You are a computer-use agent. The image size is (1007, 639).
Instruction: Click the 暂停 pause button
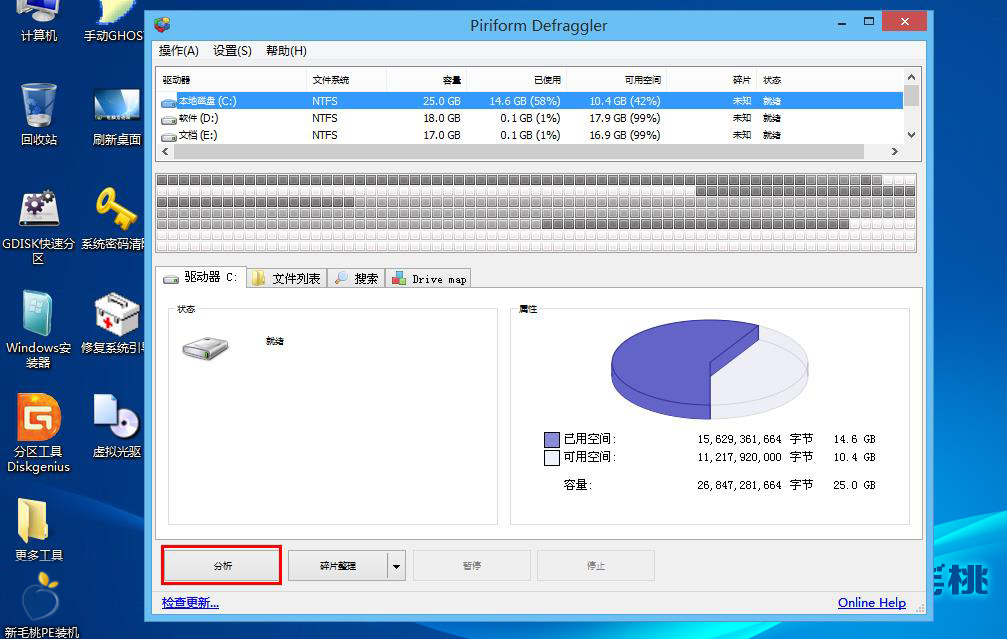[471, 565]
